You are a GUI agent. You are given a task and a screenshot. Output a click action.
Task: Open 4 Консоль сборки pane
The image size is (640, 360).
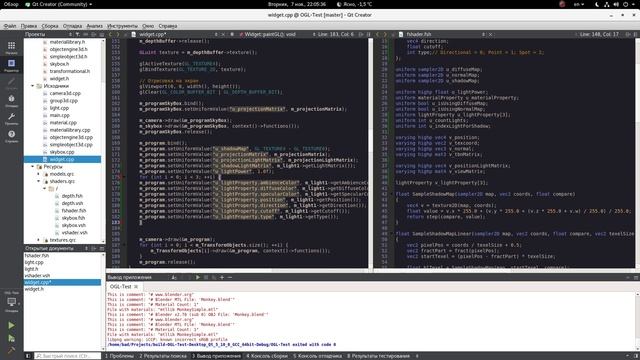pyautogui.click(x=267, y=356)
